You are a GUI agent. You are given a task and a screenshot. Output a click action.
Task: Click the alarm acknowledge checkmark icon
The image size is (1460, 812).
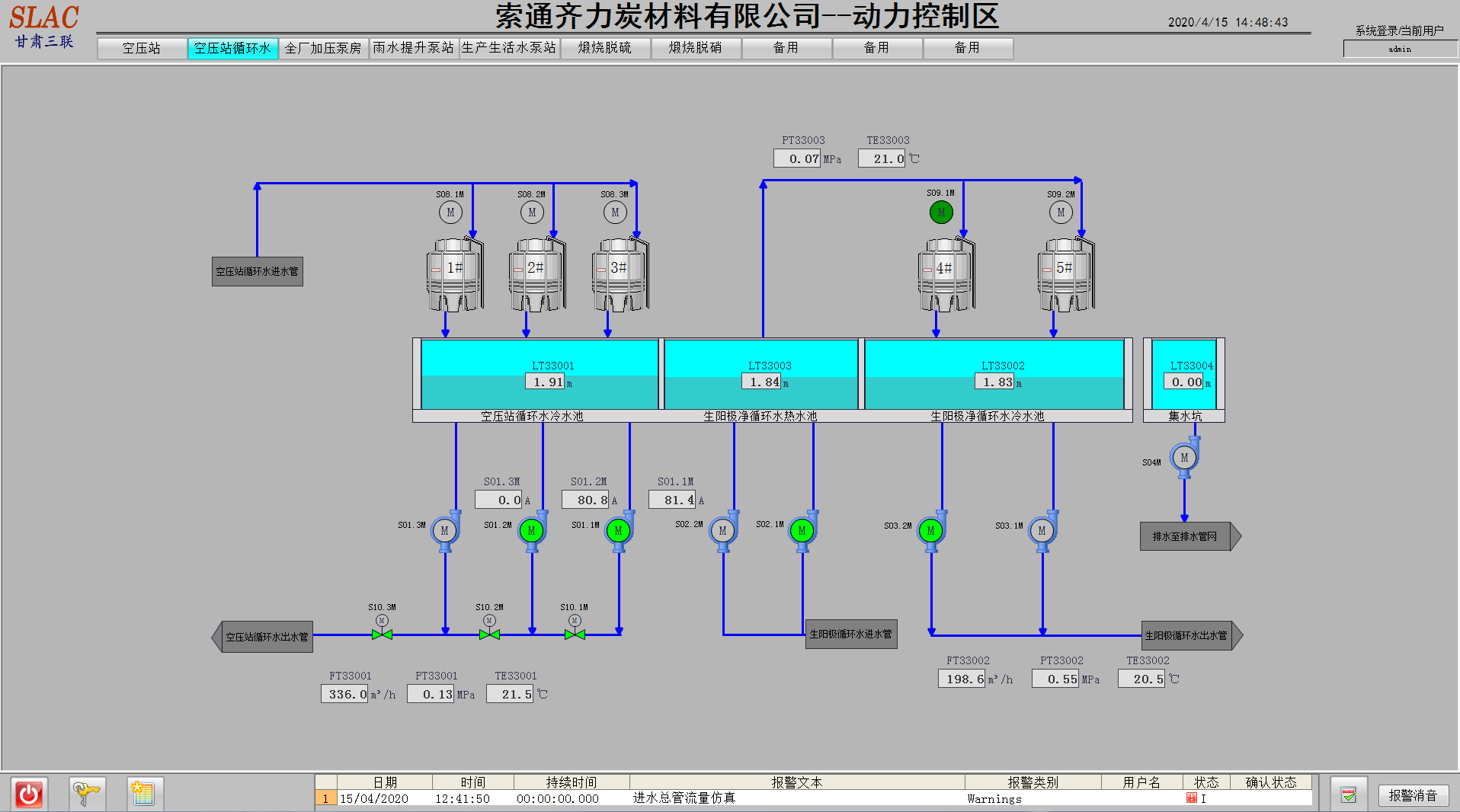1349,795
